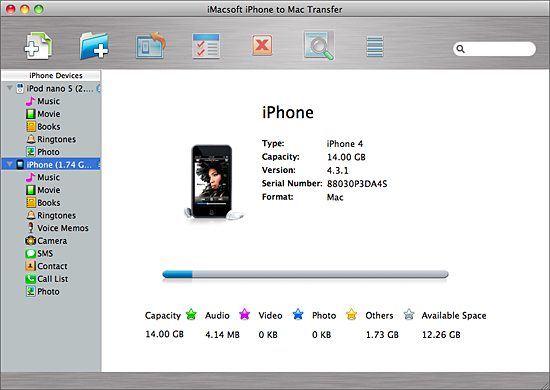
Task: Click the magnifier search-view toolbar icon
Action: 319,46
